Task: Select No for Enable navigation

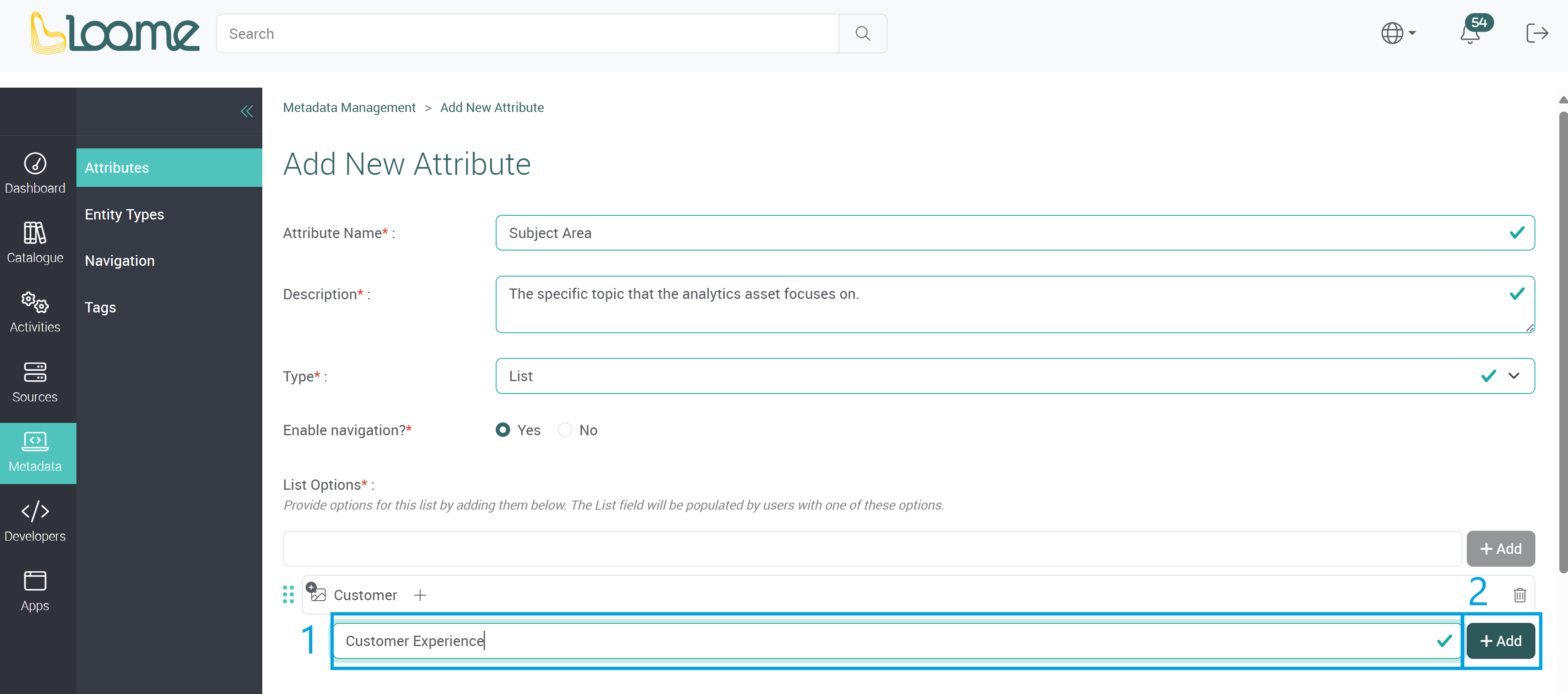Action: click(x=565, y=430)
